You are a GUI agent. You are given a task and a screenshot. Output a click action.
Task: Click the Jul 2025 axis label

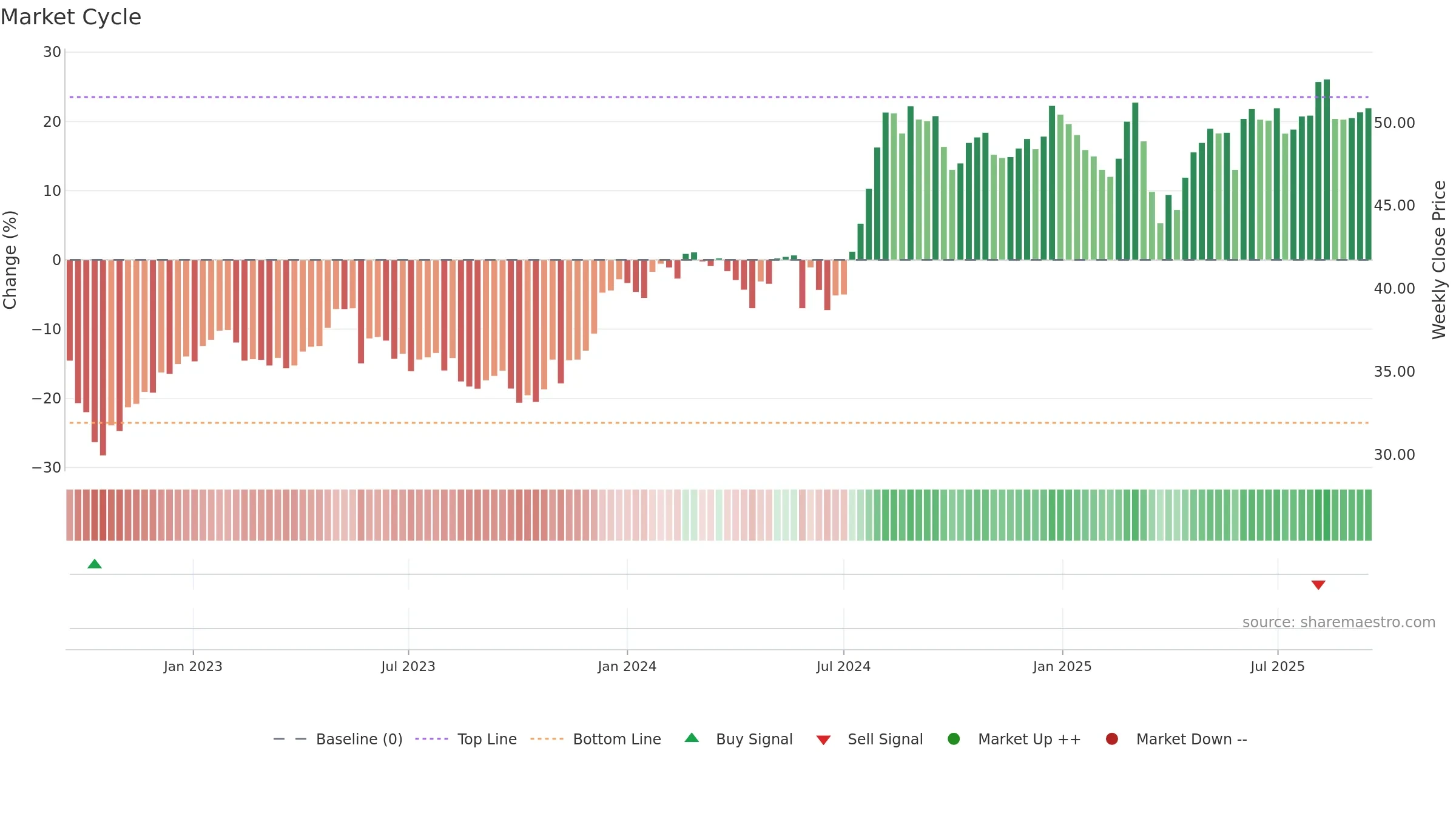(1278, 667)
